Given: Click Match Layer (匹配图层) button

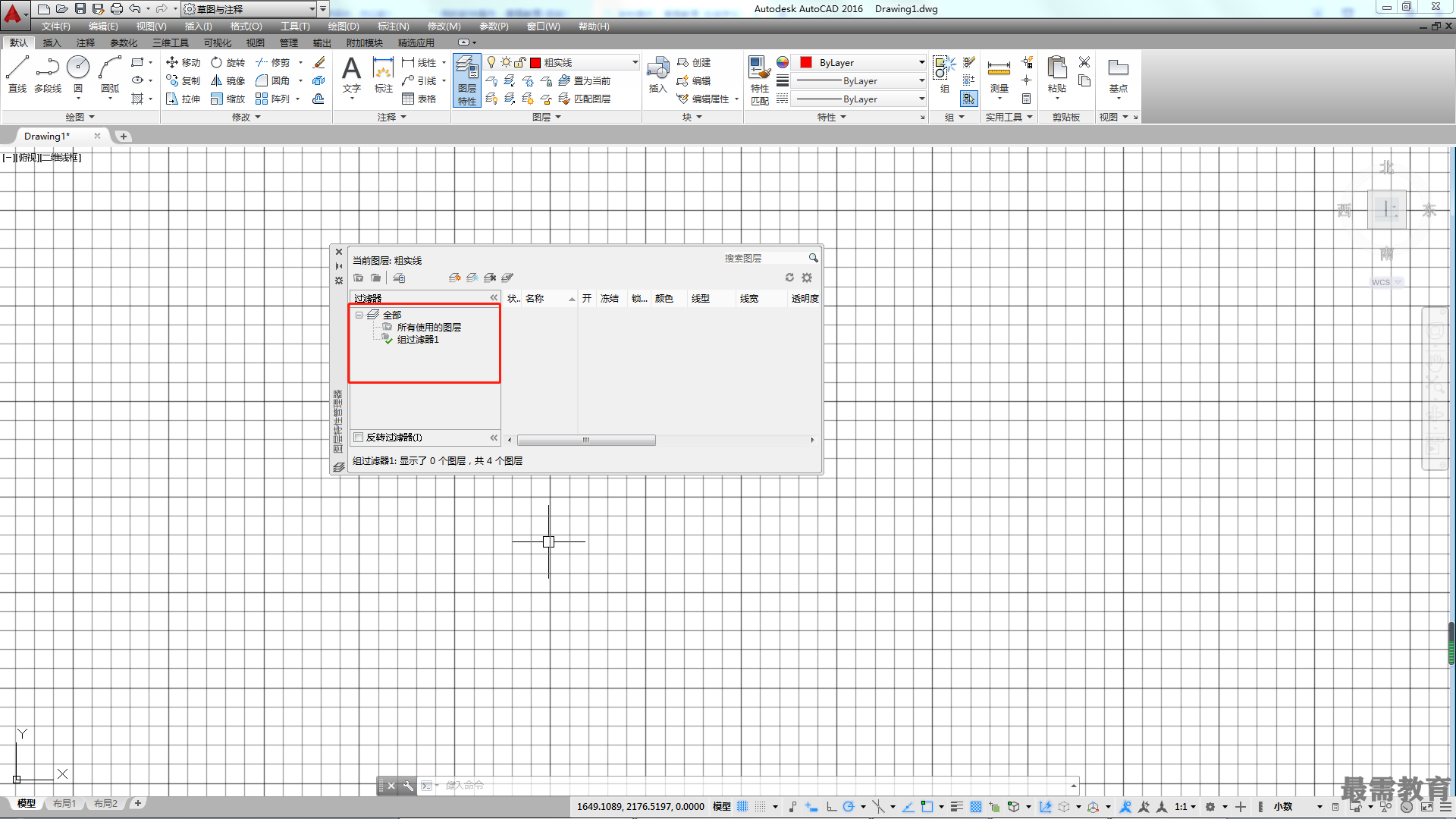Looking at the screenshot, I should coord(584,99).
